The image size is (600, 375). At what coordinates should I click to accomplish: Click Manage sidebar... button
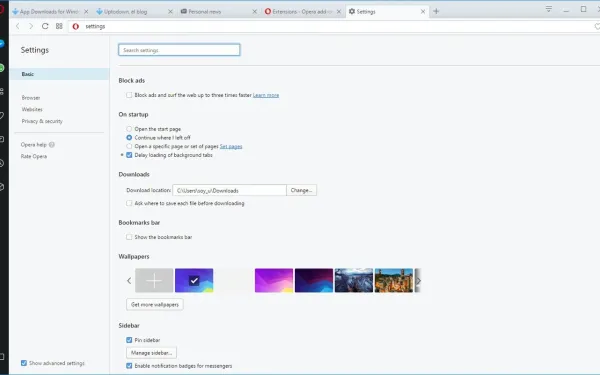click(152, 353)
